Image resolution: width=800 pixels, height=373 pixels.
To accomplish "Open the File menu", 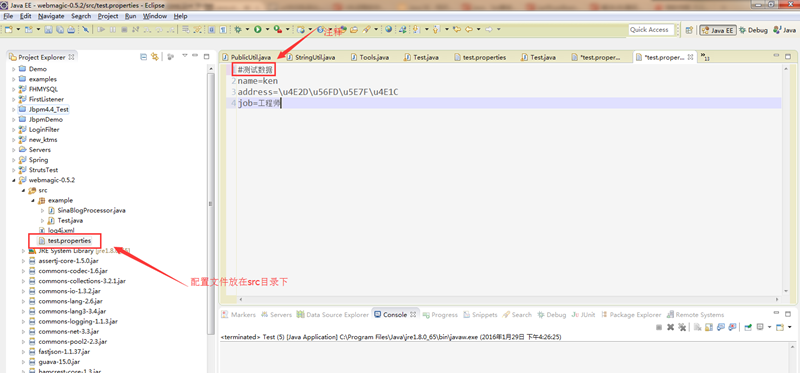I will click(8, 16).
